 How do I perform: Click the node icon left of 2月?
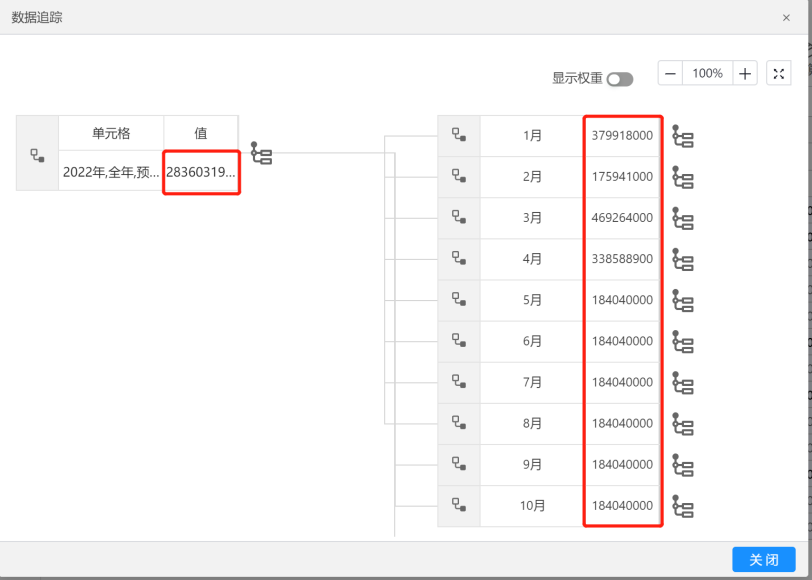pyautogui.click(x=459, y=176)
